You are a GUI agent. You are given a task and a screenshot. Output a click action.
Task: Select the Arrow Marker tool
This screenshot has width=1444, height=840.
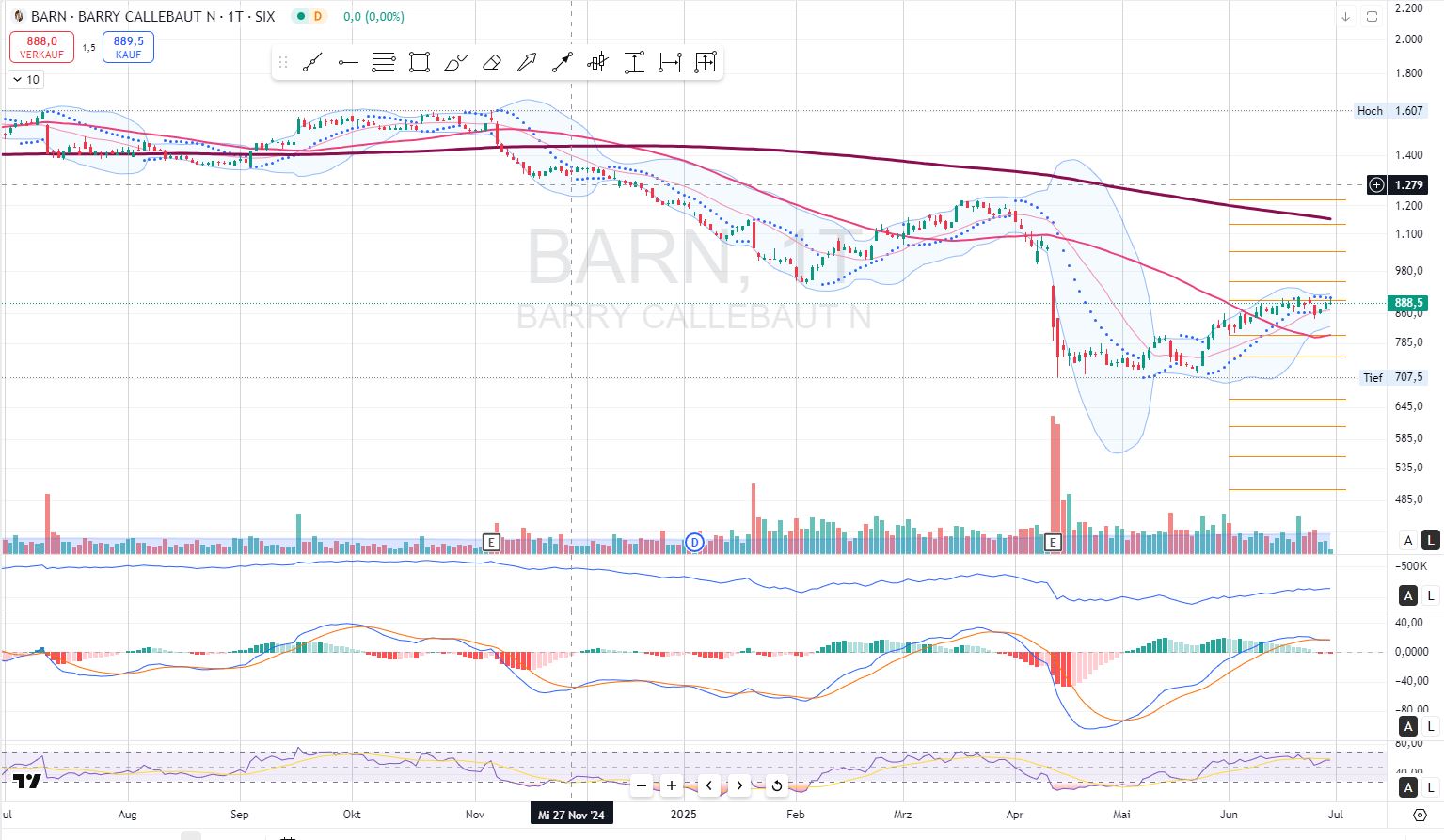click(x=527, y=63)
